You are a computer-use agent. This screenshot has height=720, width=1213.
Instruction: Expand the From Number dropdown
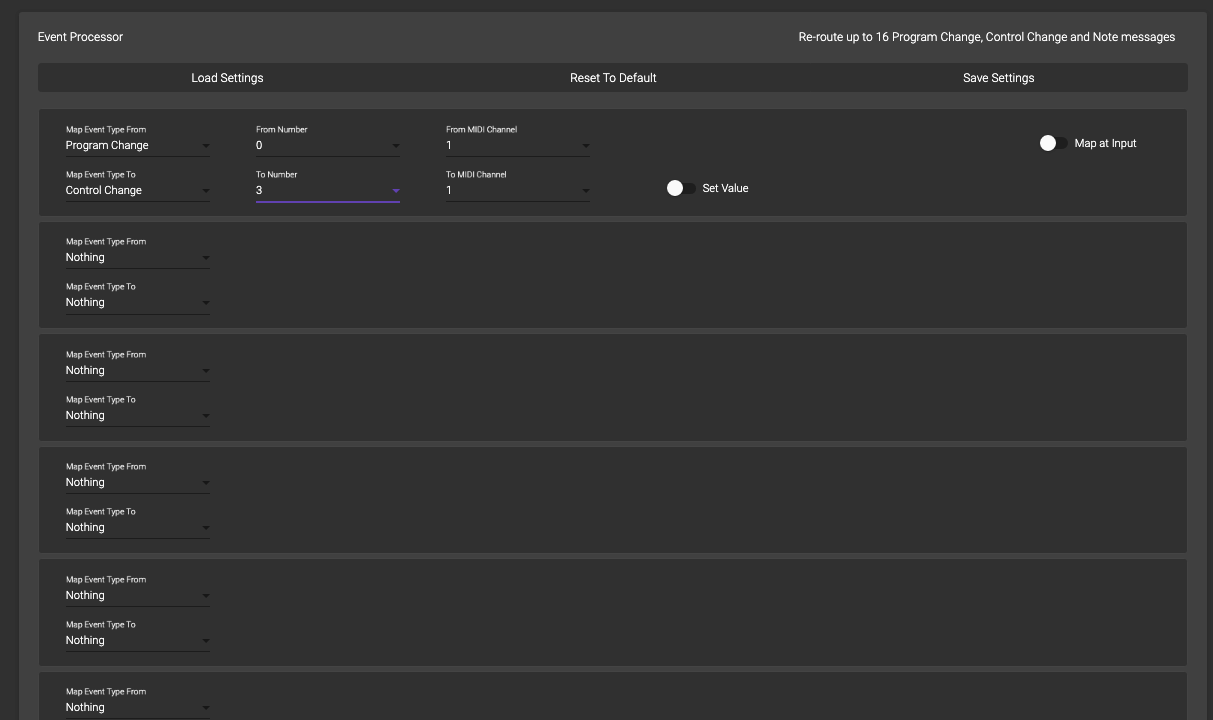[328, 145]
